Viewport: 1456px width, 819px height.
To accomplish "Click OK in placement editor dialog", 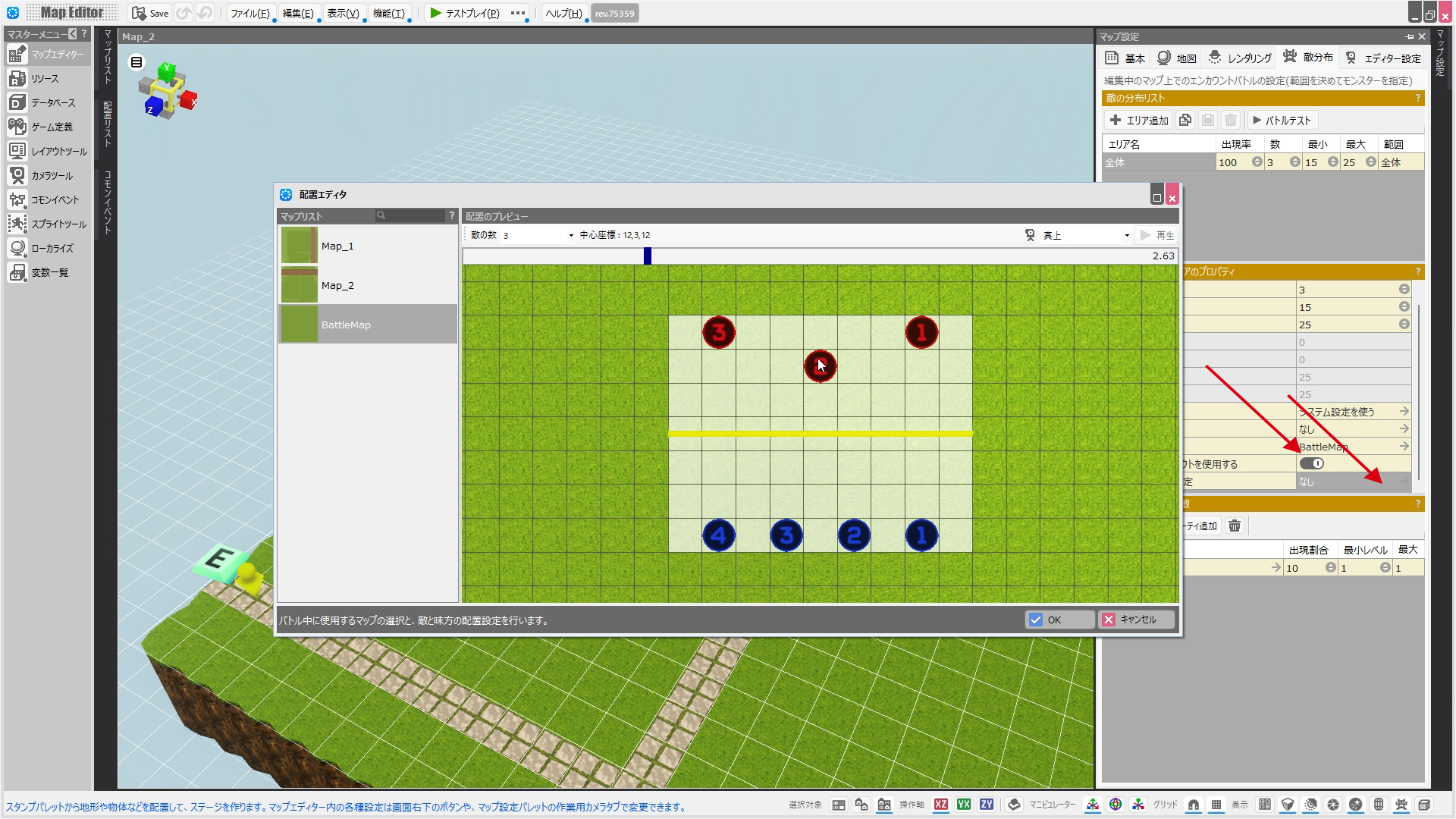I will coord(1059,620).
